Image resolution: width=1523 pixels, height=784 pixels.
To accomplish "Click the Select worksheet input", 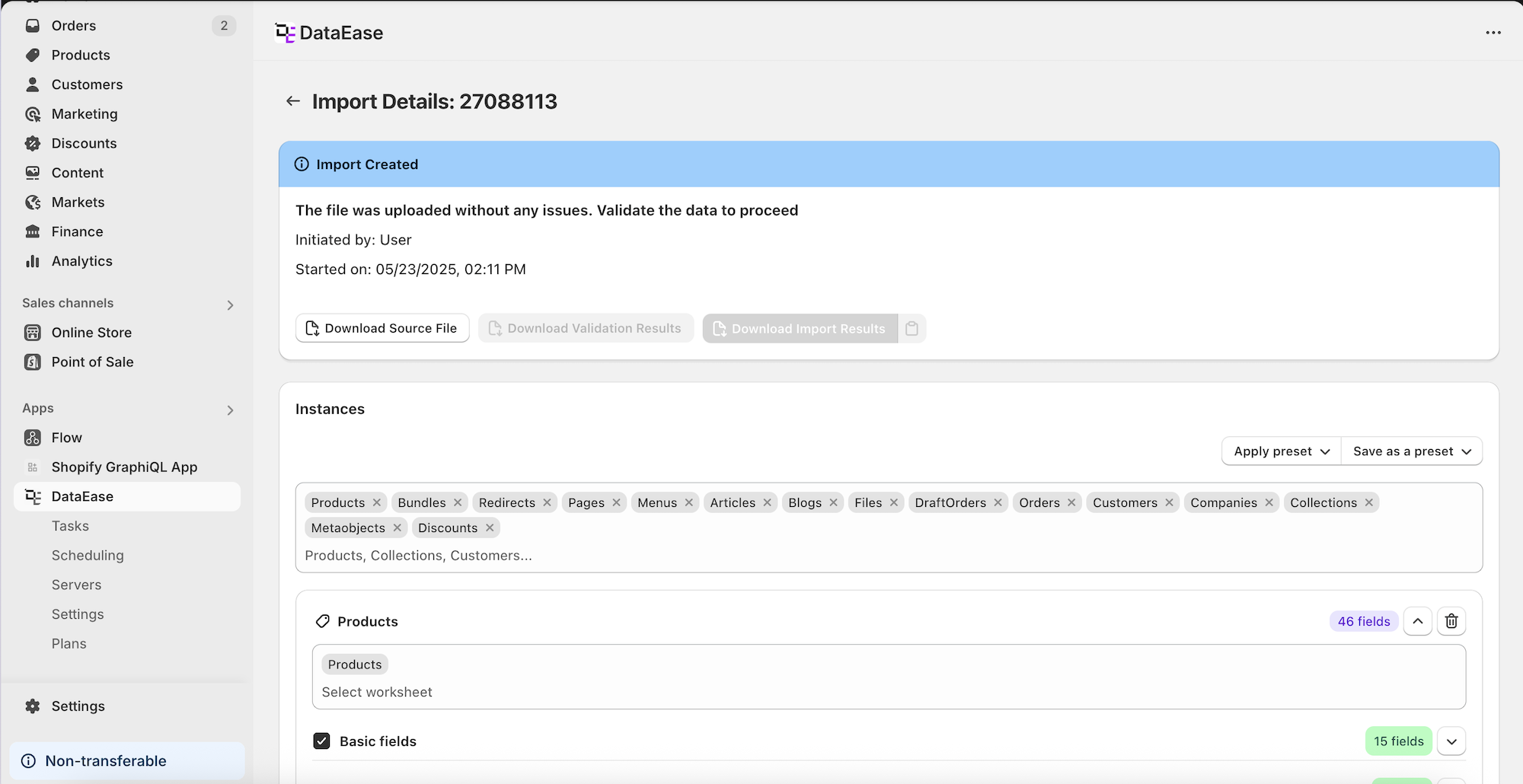I will click(x=889, y=692).
